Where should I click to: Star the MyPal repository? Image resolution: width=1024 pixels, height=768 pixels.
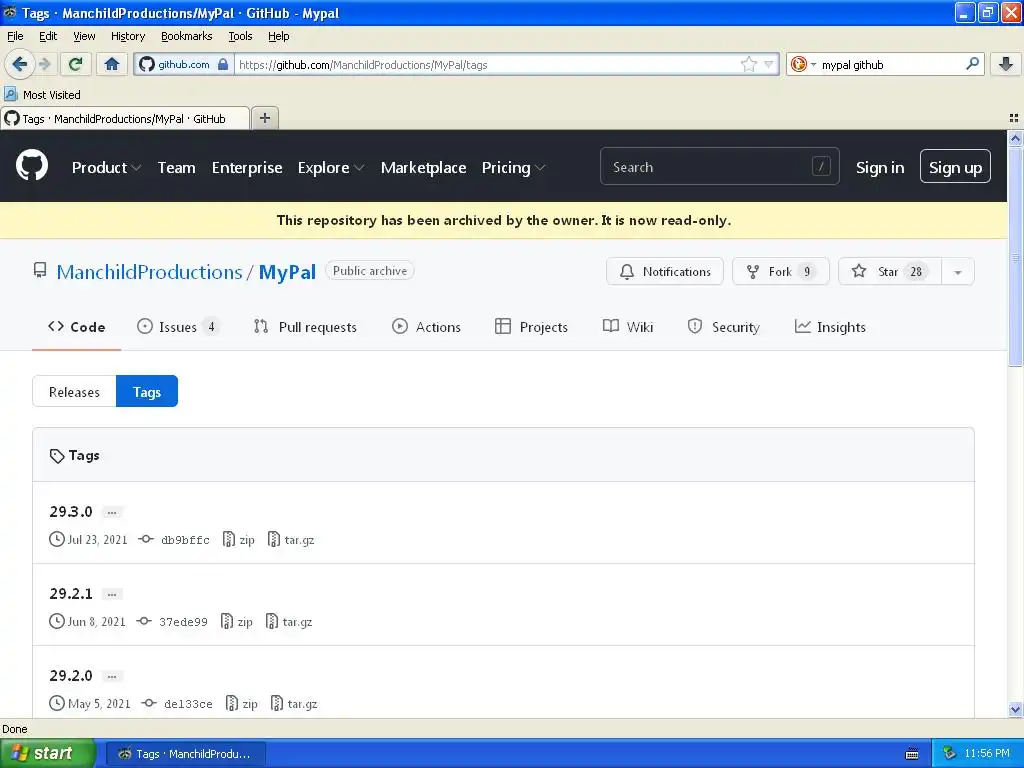(889, 272)
